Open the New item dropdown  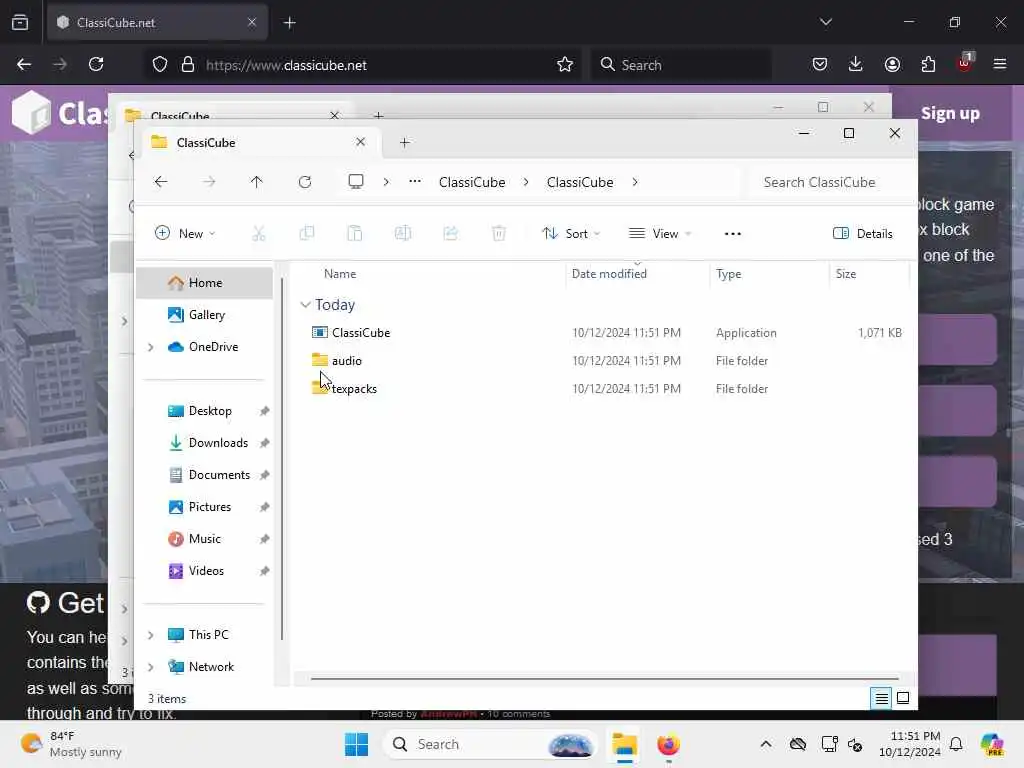tap(185, 233)
